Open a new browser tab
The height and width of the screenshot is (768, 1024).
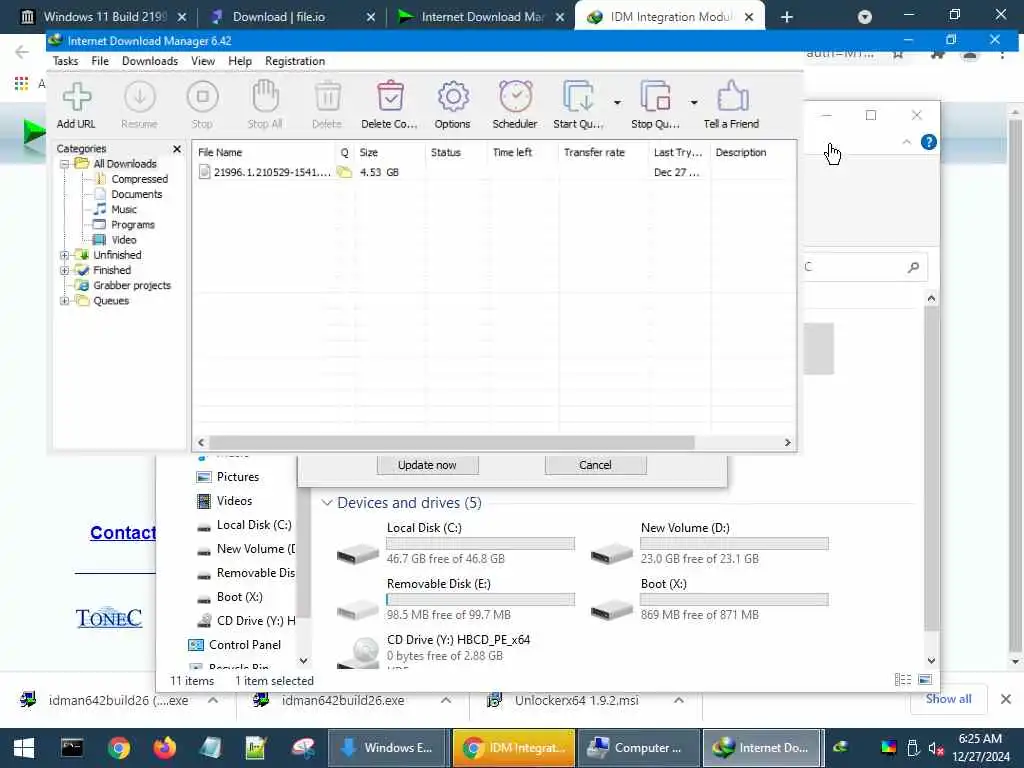coord(786,17)
